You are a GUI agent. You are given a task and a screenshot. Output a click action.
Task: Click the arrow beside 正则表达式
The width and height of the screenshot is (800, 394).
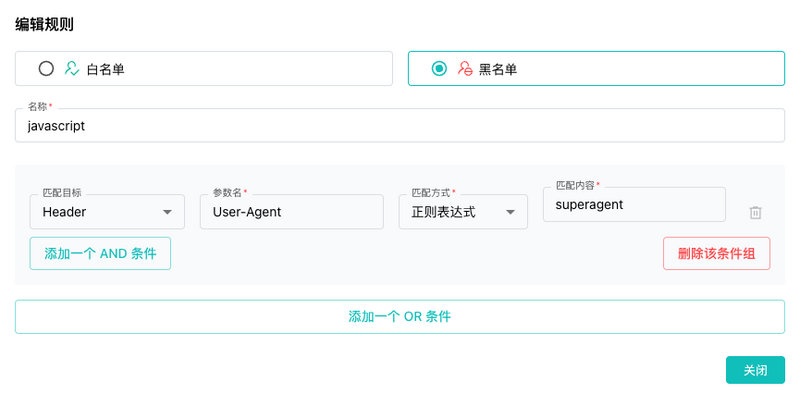510,212
